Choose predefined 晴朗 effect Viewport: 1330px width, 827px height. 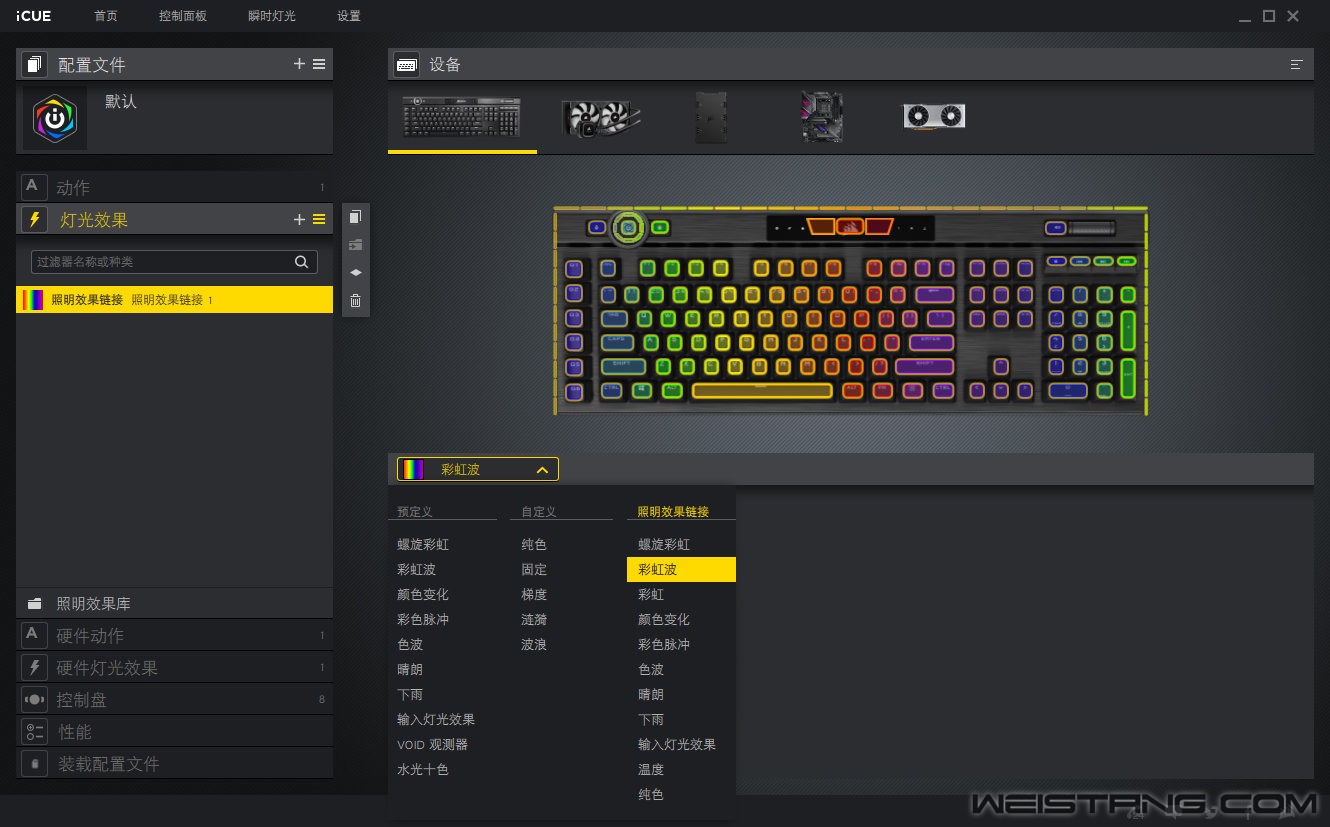click(410, 670)
